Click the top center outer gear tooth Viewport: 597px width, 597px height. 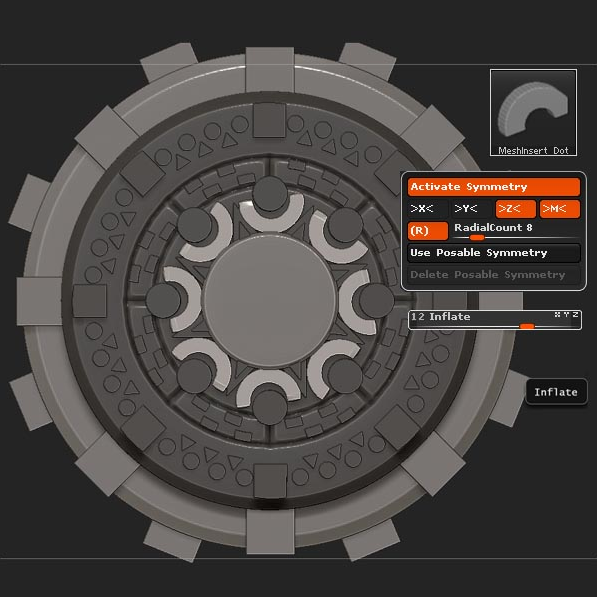(x=270, y=70)
